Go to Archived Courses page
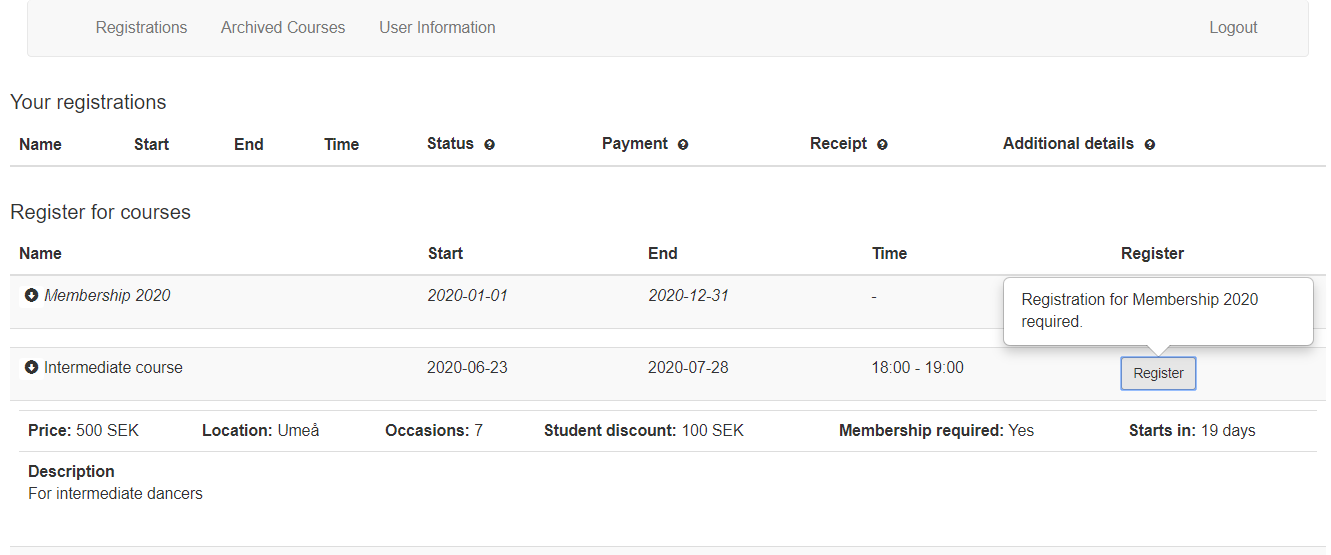This screenshot has width=1331, height=555. point(283,28)
